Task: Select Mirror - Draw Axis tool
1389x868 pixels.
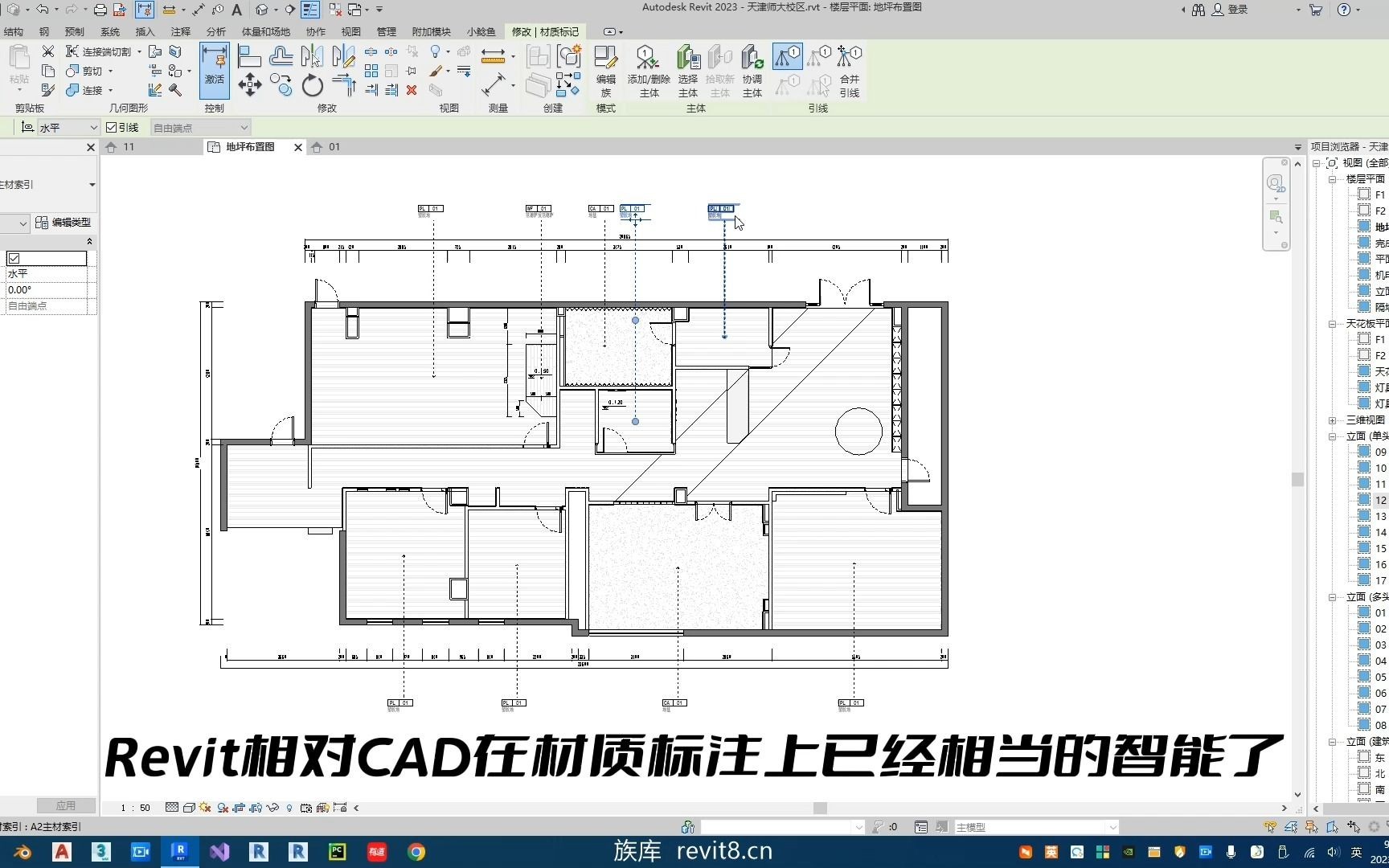Action: [x=343, y=55]
